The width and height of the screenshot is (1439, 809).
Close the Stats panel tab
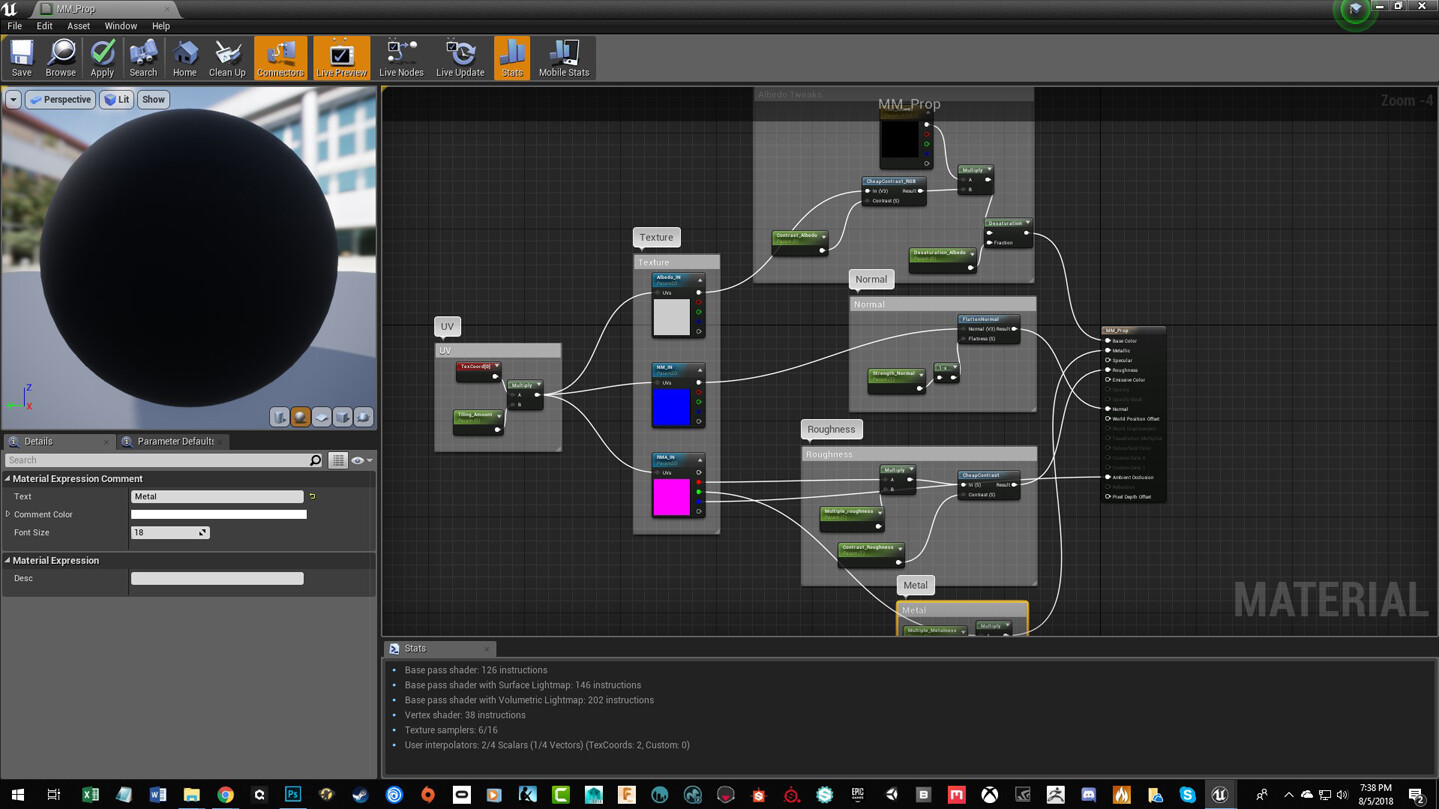click(x=486, y=649)
